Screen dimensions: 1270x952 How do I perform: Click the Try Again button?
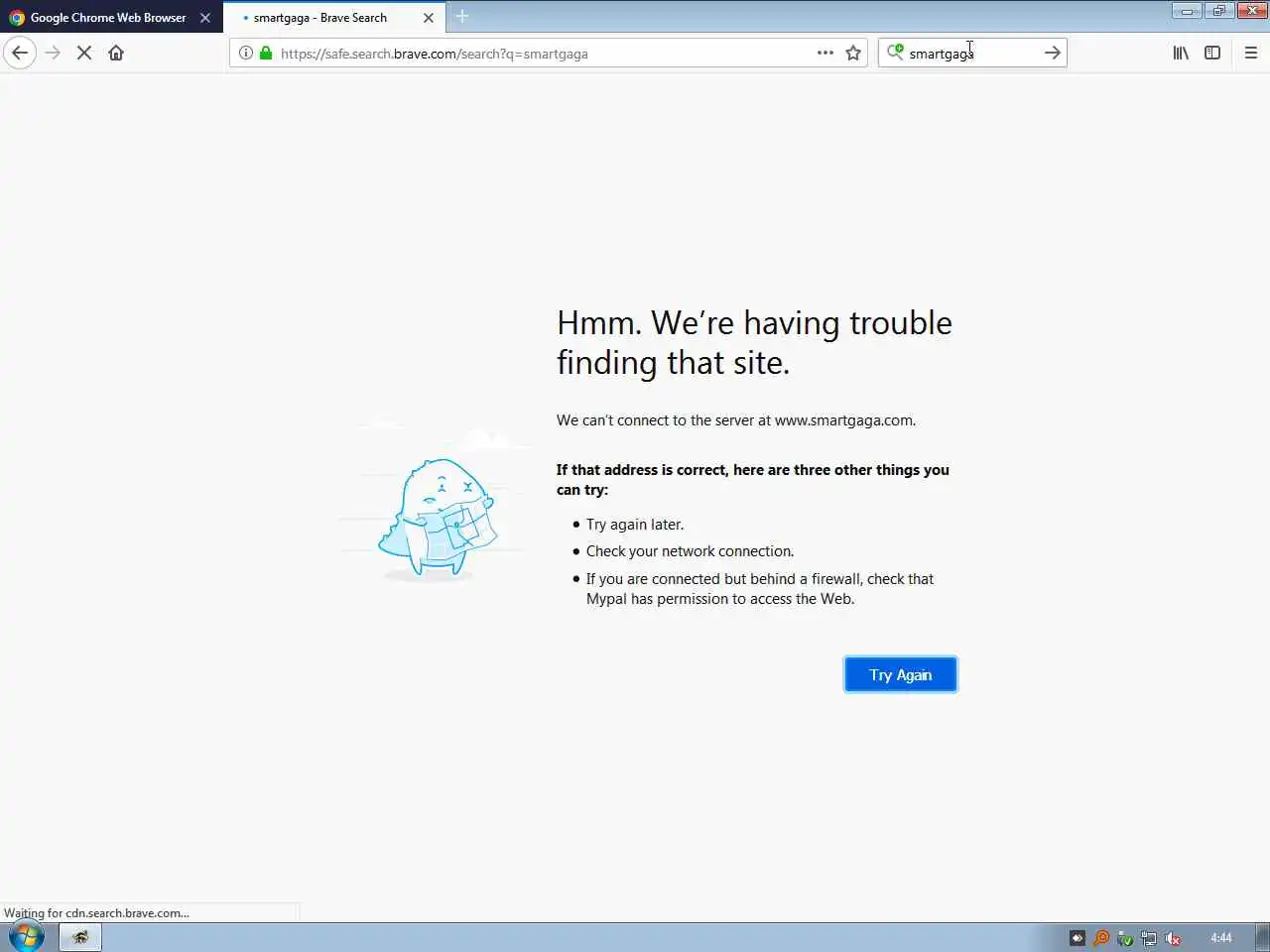(901, 674)
